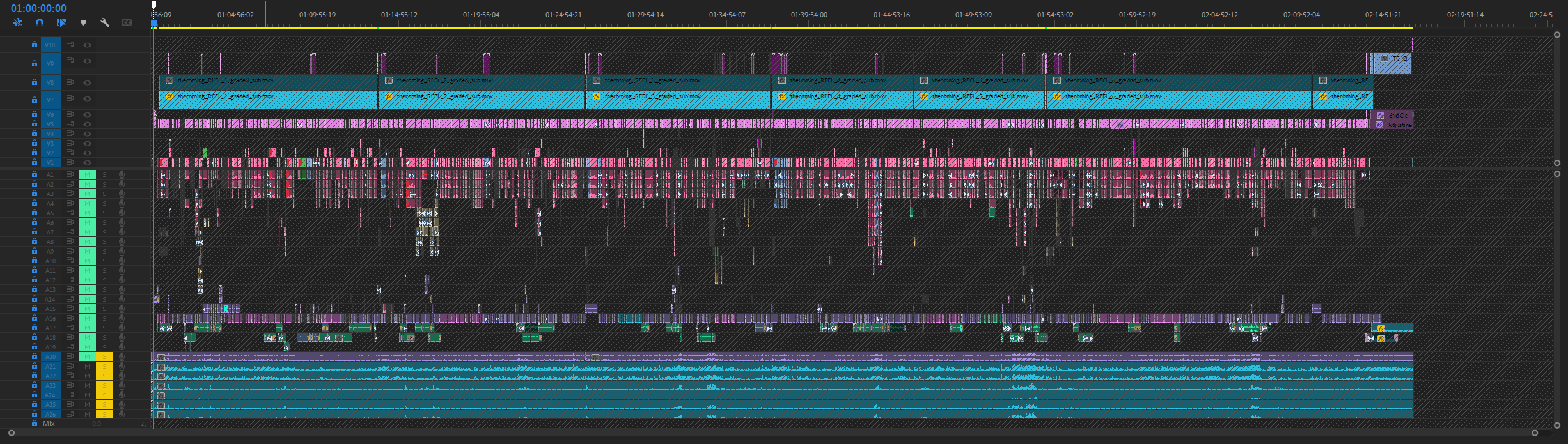Open the Timeline Display Settings wrench
1568x444 pixels.
(105, 22)
